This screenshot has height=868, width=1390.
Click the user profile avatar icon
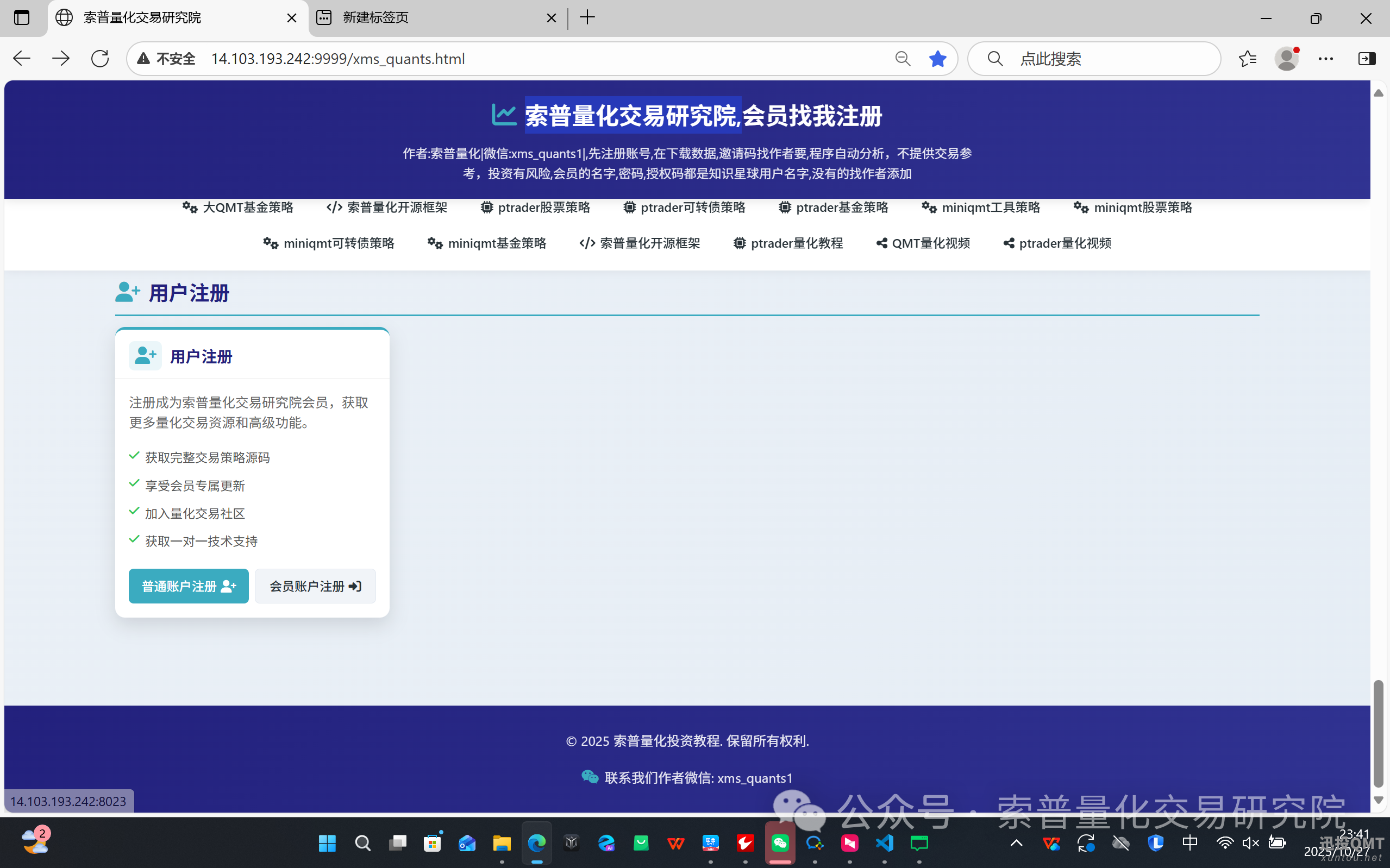pyautogui.click(x=1287, y=59)
